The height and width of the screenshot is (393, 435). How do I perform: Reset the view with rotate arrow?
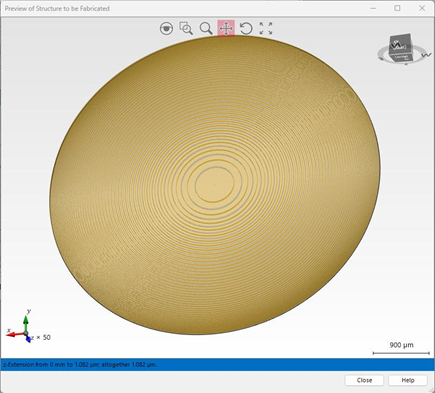pyautogui.click(x=246, y=28)
